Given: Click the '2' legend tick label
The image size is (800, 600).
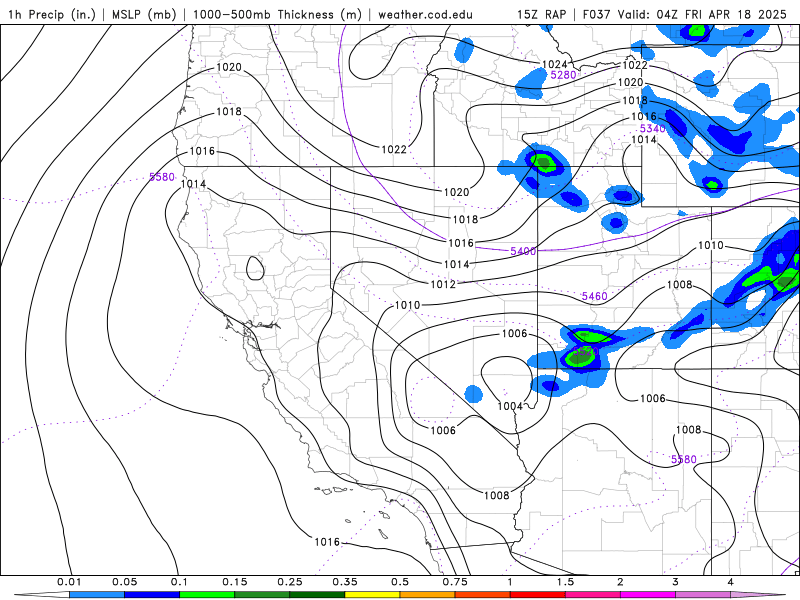Looking at the screenshot, I should [x=620, y=582].
